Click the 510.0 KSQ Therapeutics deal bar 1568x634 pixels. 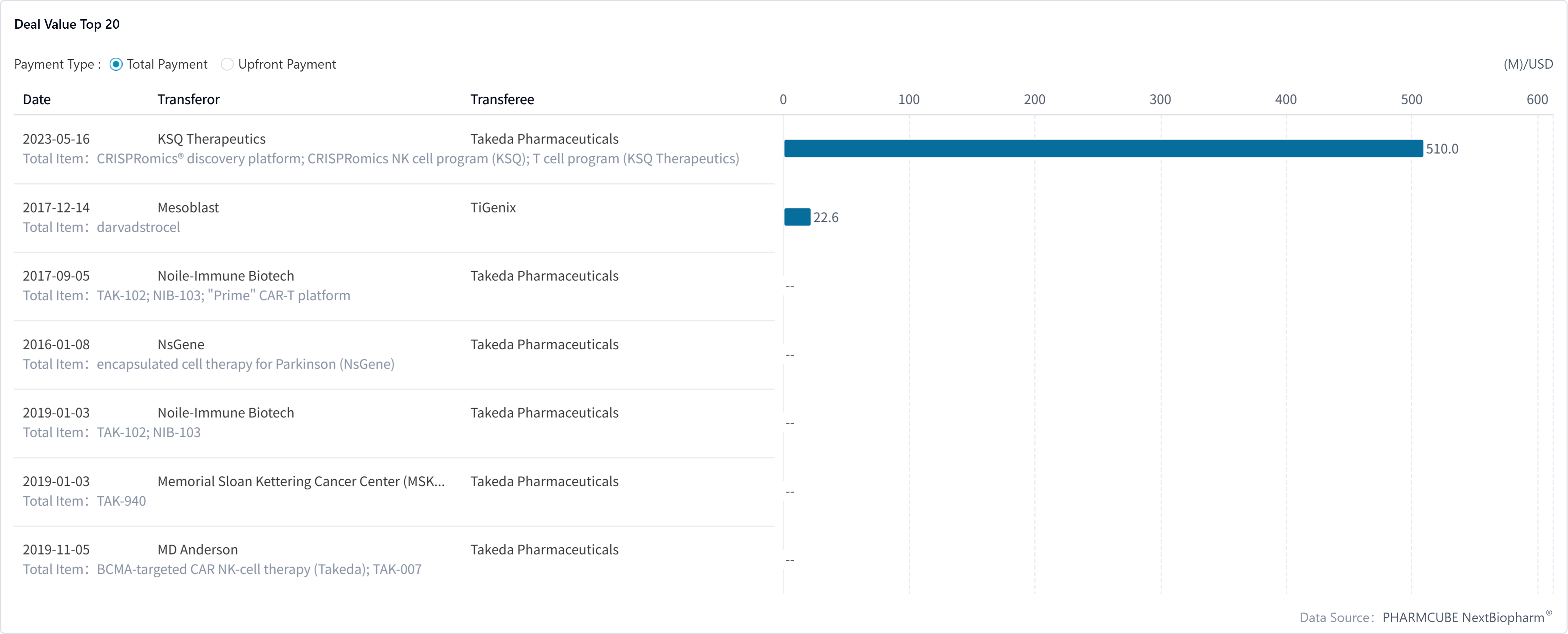(1102, 149)
